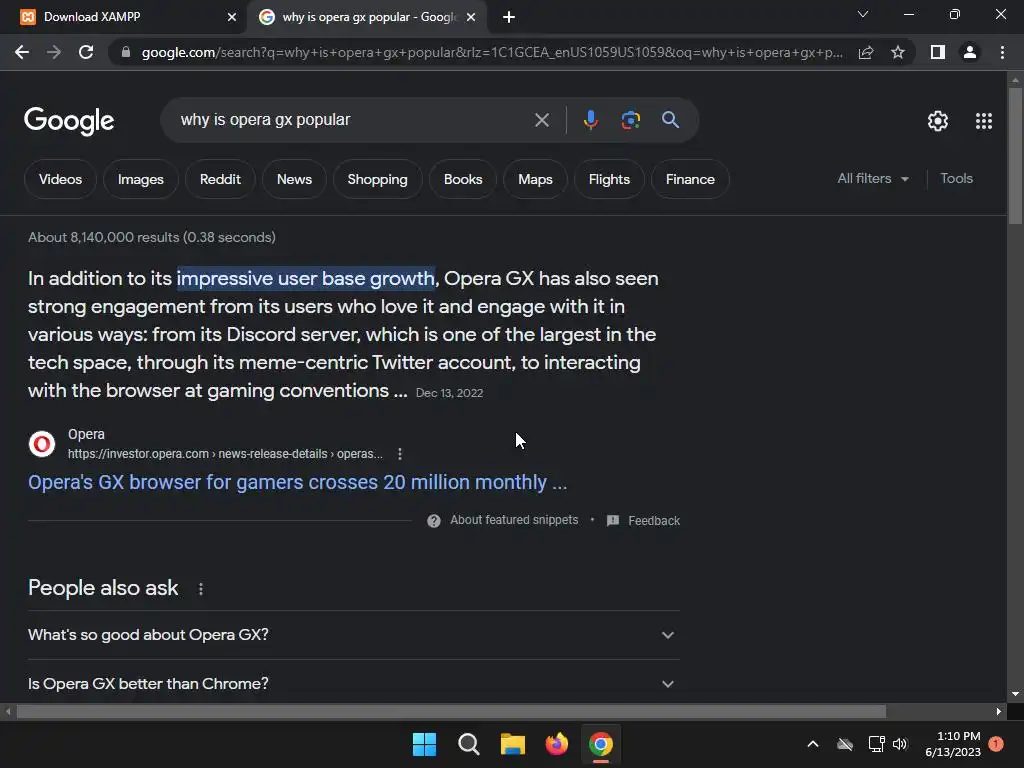
Task: Switch to Finance results
Action: point(690,179)
